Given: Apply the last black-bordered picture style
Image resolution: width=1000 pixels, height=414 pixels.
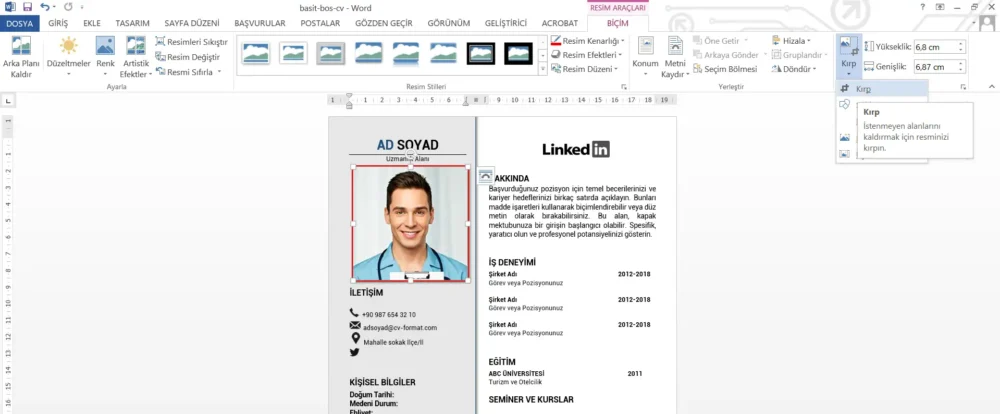Looking at the screenshot, I should (518, 53).
